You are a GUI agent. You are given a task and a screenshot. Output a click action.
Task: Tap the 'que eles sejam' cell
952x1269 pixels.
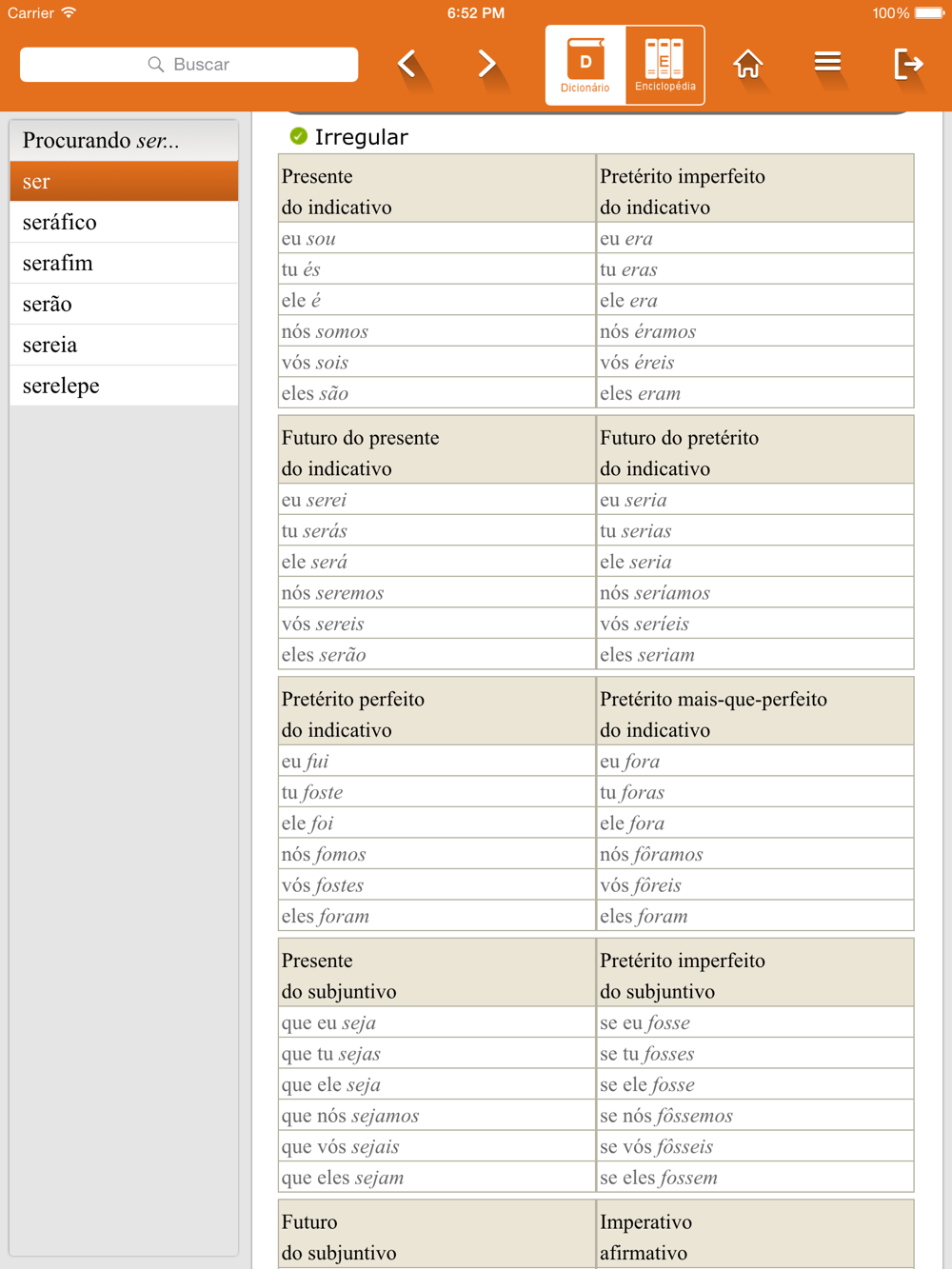pos(437,1177)
